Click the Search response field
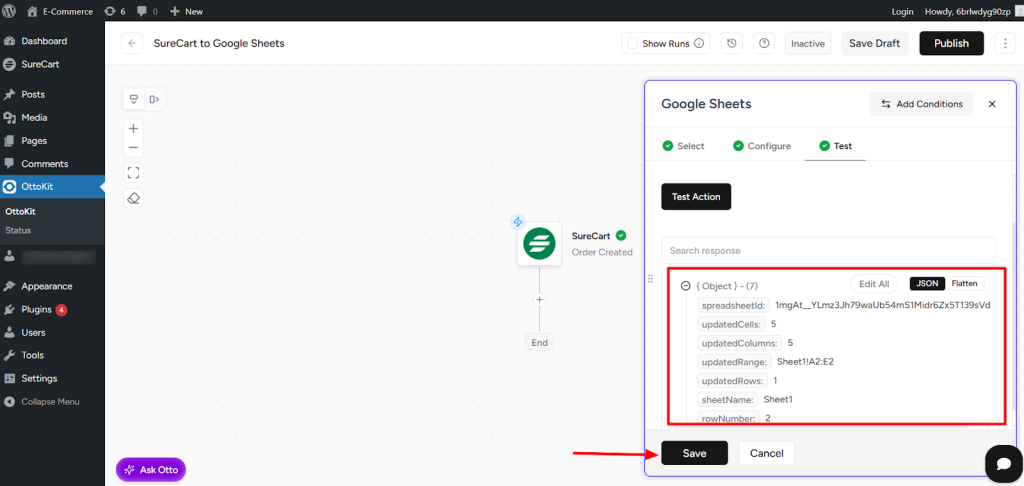The height and width of the screenshot is (486, 1024). coord(827,250)
